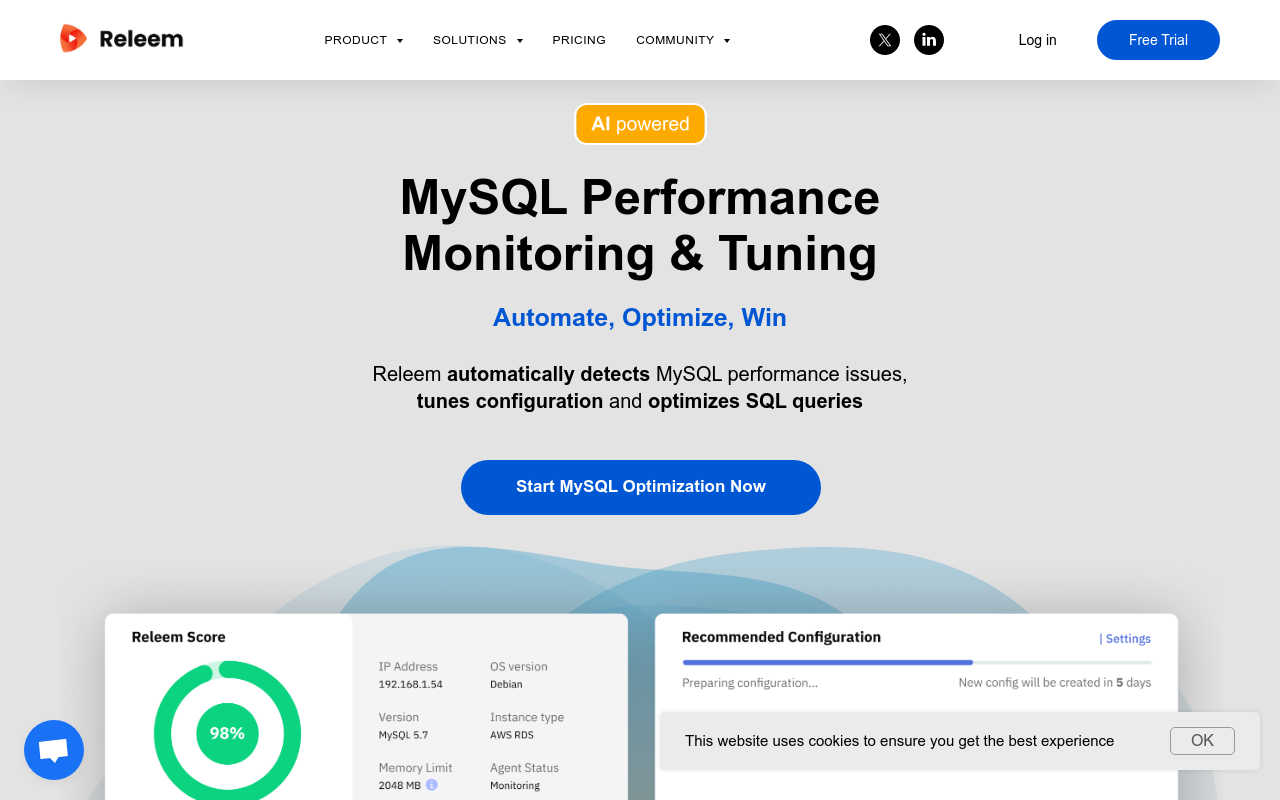The width and height of the screenshot is (1280, 800).
Task: Click the 'Recommended Configuration' card title
Action: [x=781, y=637]
